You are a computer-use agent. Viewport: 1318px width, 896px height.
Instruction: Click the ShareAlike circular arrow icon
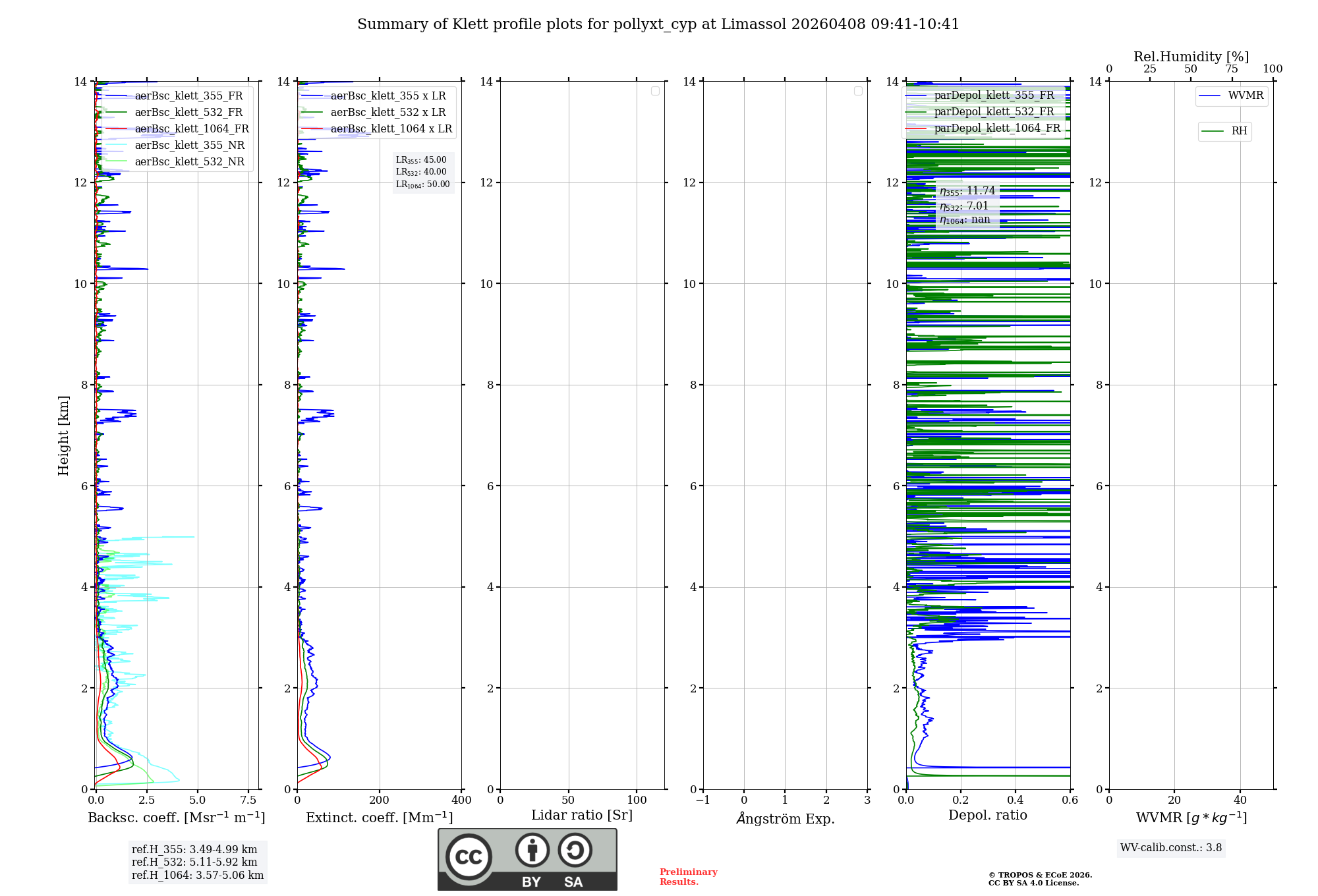click(575, 850)
